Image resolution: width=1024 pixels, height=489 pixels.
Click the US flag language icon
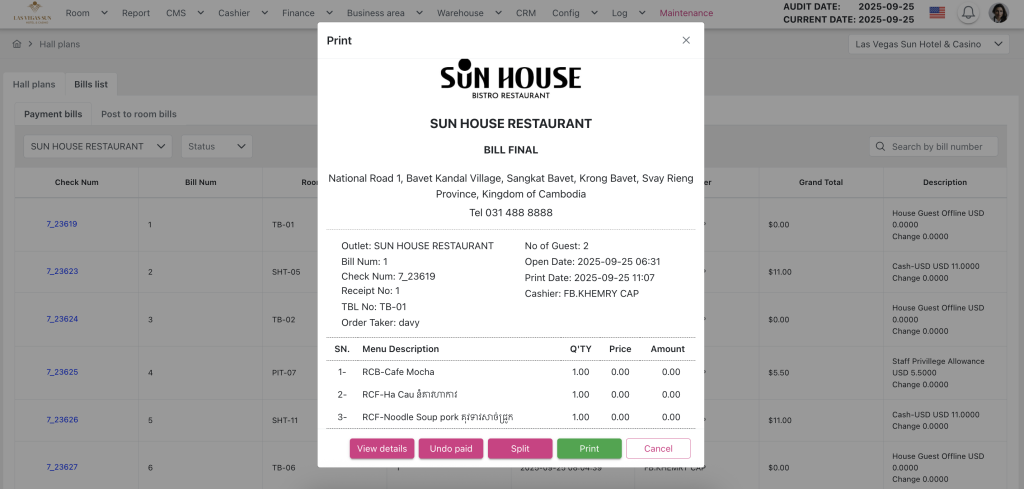[x=937, y=13]
